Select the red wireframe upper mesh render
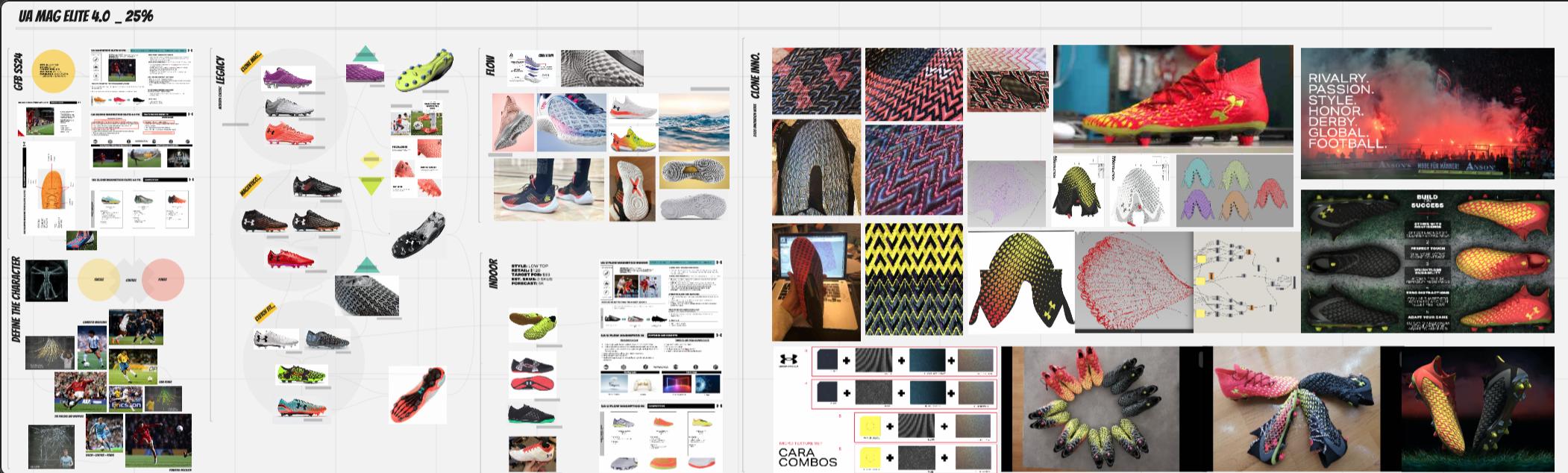This screenshot has height=473, width=1568. 1133,282
